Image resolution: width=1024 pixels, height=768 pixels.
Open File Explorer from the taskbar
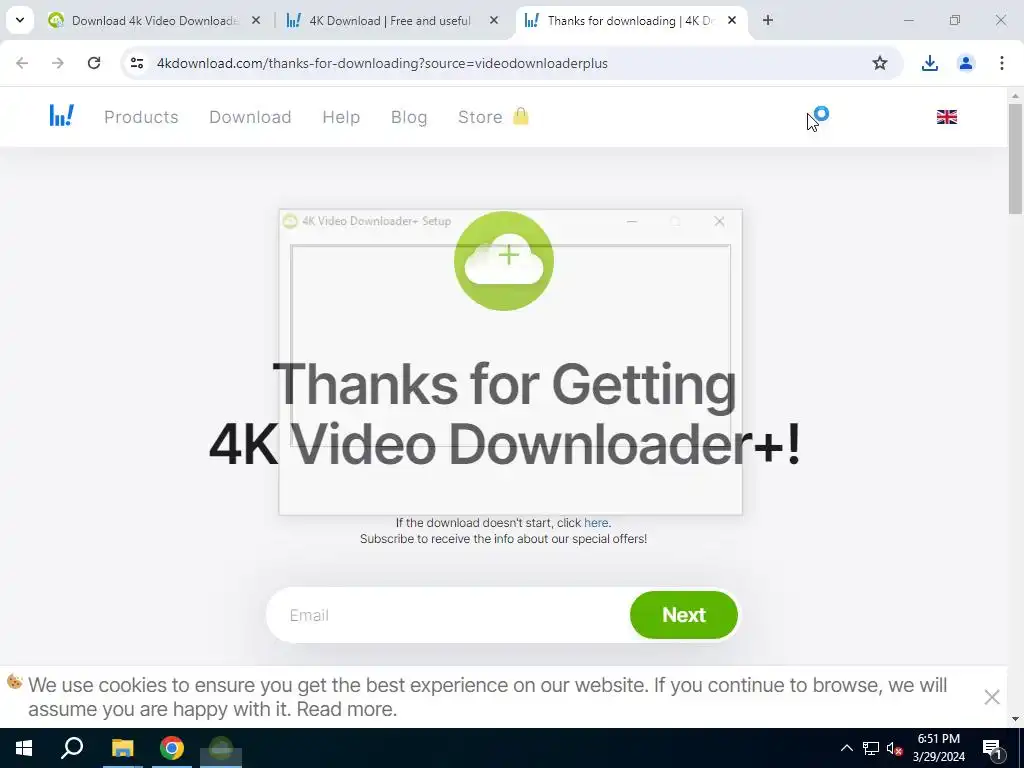(122, 748)
